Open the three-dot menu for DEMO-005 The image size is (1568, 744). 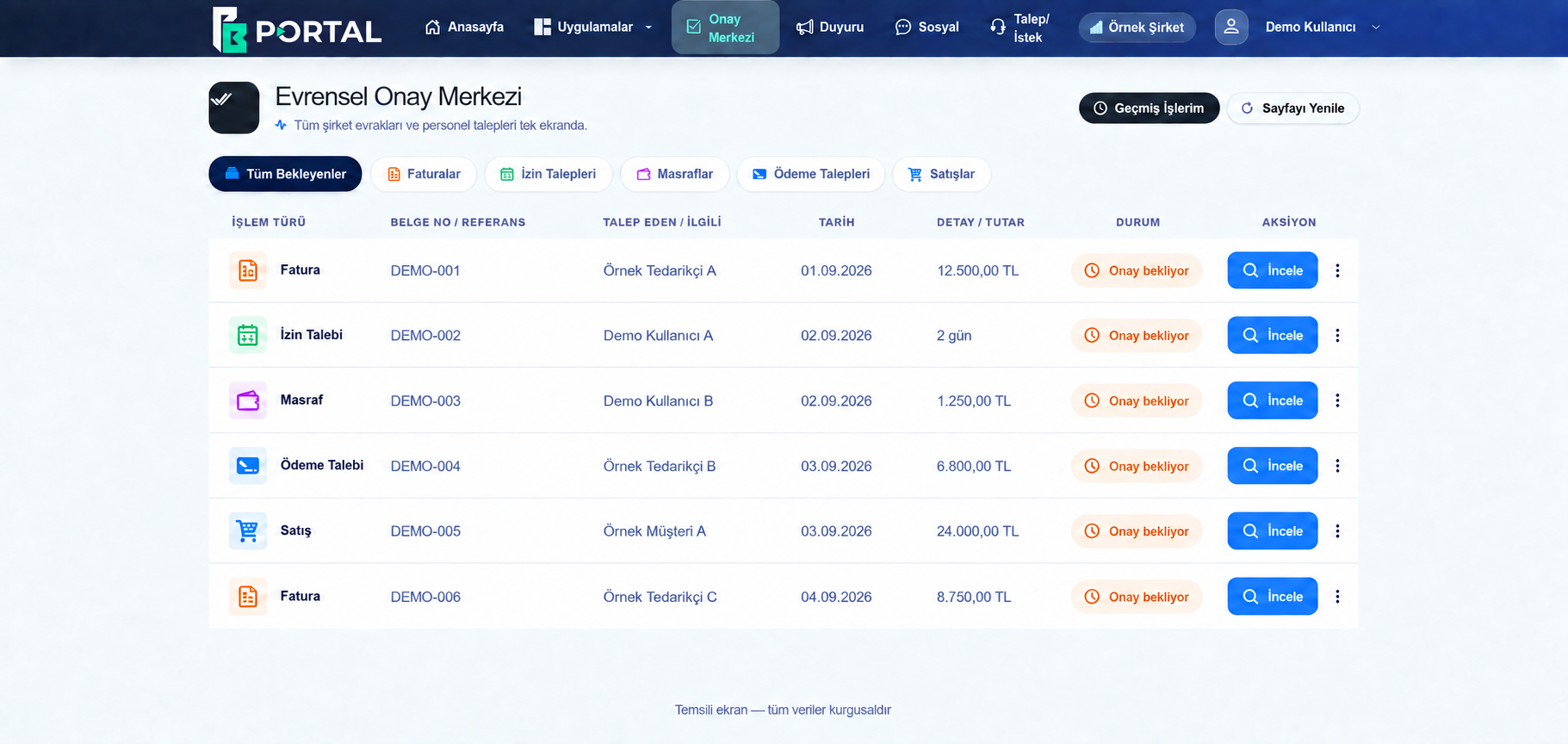tap(1337, 531)
